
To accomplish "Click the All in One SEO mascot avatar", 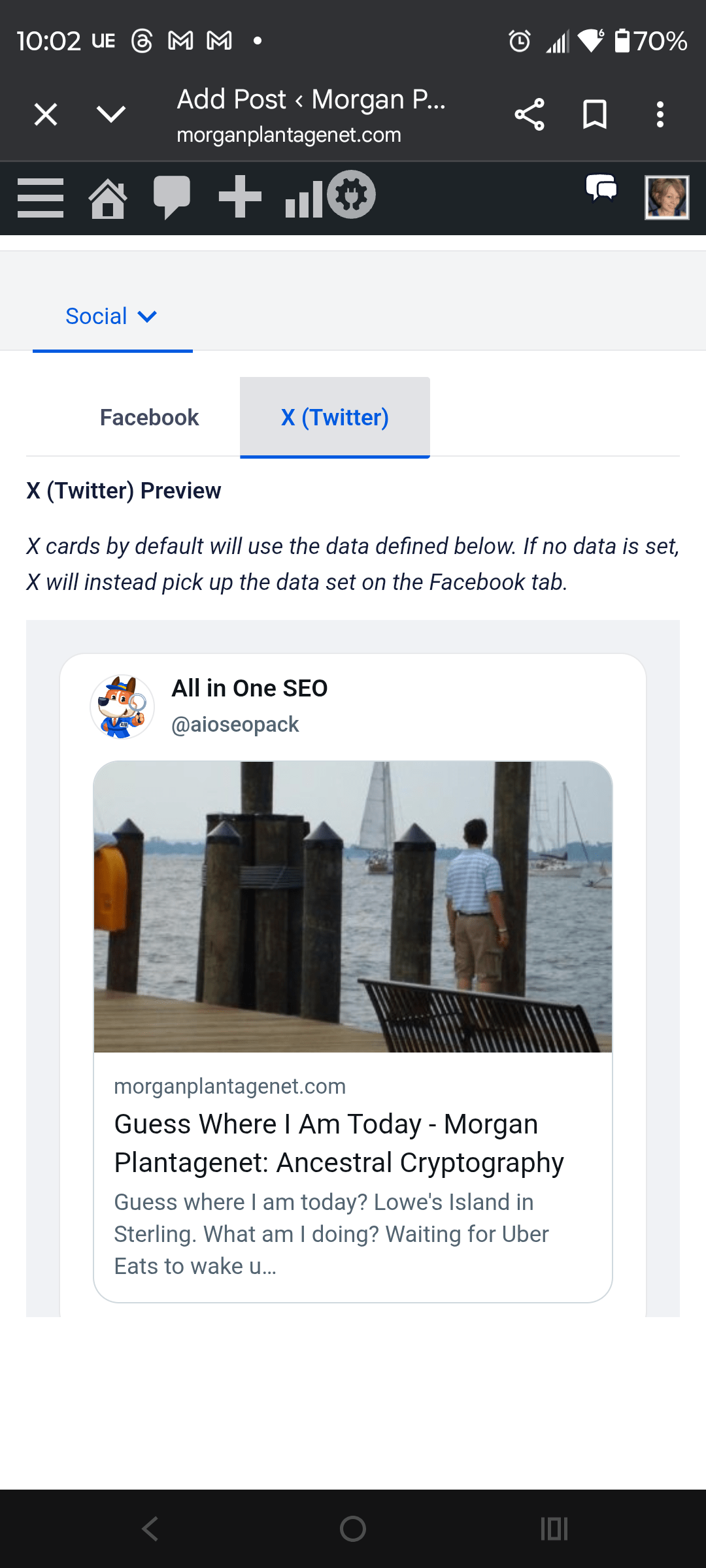I will pyautogui.click(x=122, y=707).
